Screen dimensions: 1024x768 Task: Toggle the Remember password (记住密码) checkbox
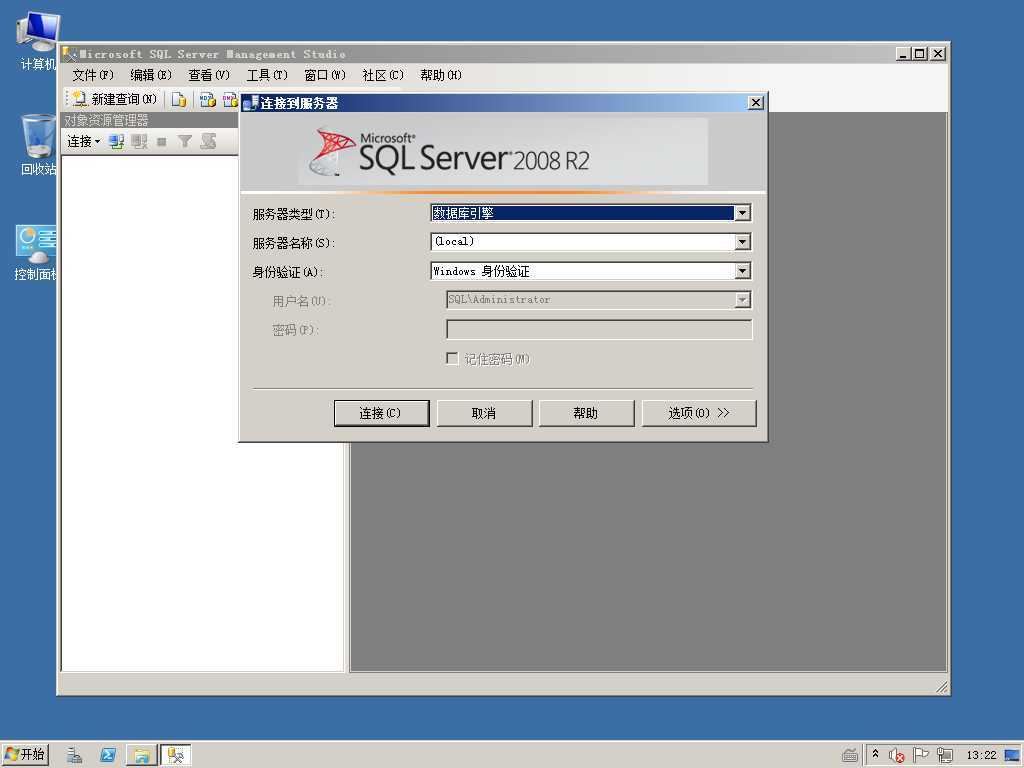pyautogui.click(x=452, y=358)
